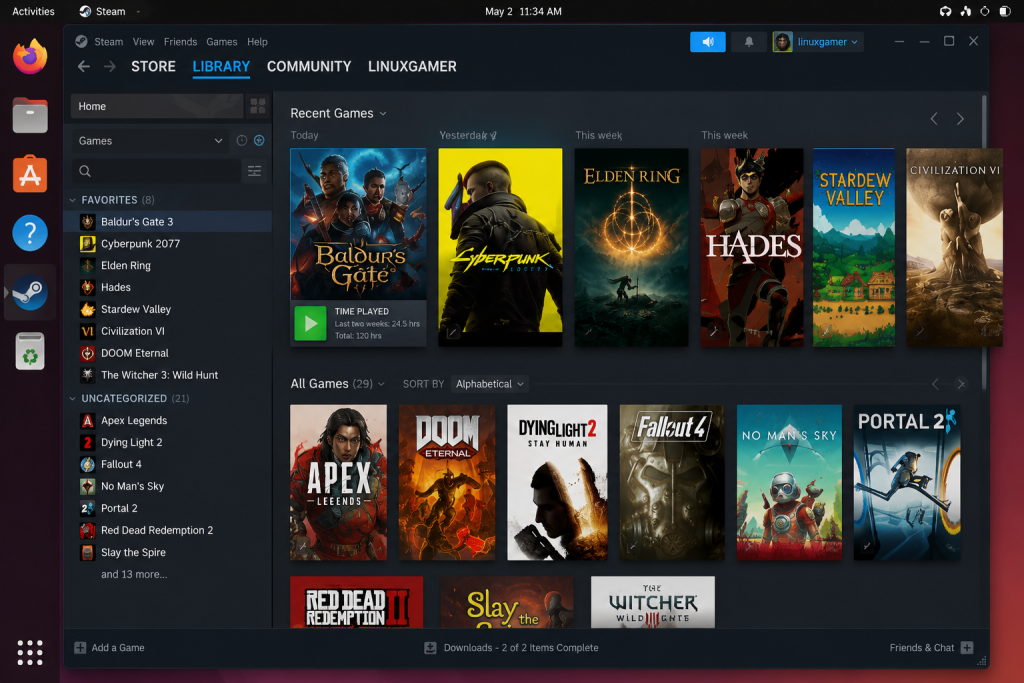
Task: Advance All Games shelf right arrow
Action: [961, 384]
